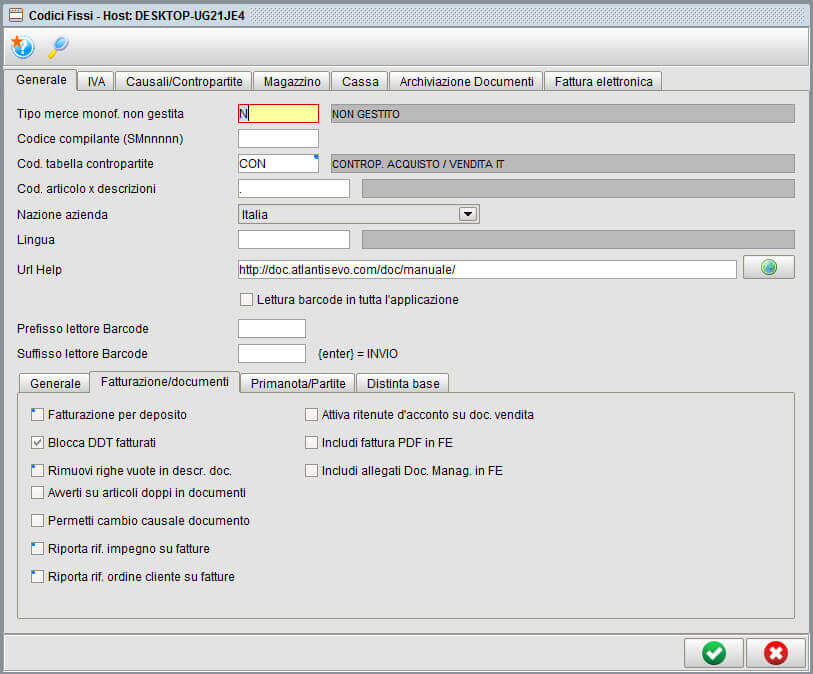The image size is (813, 674).
Task: Open the Codici Fissi window icon
Action: [x=14, y=15]
